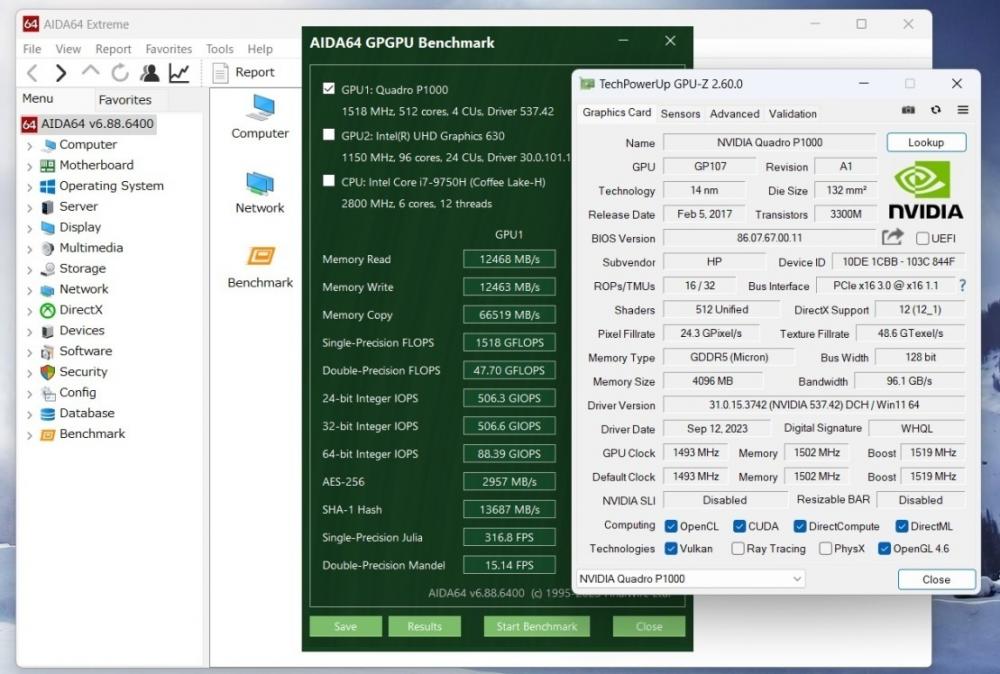Select the Database tree item
This screenshot has height=674, width=1000.
pos(77,413)
